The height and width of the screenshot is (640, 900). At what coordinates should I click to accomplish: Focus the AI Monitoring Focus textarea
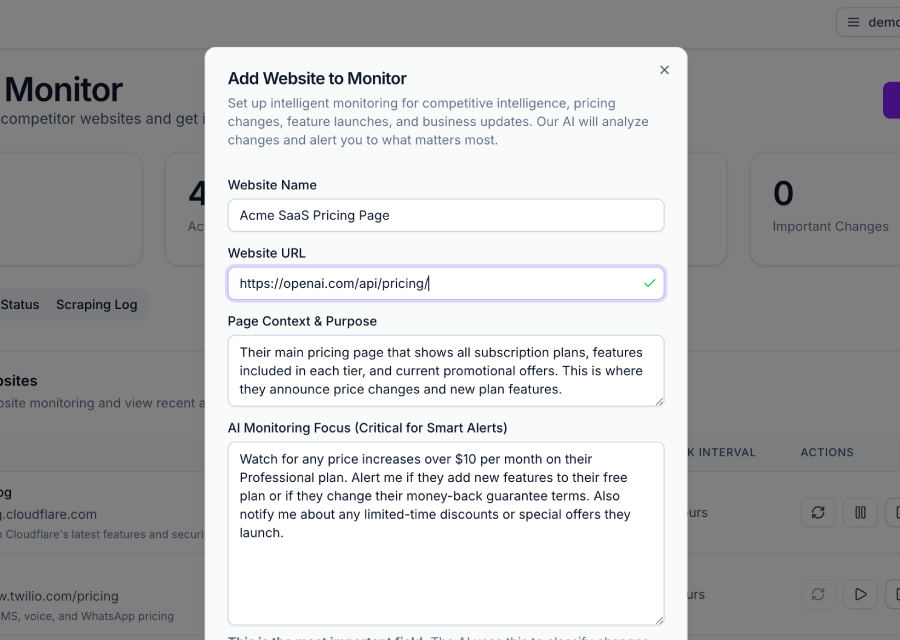(x=445, y=560)
